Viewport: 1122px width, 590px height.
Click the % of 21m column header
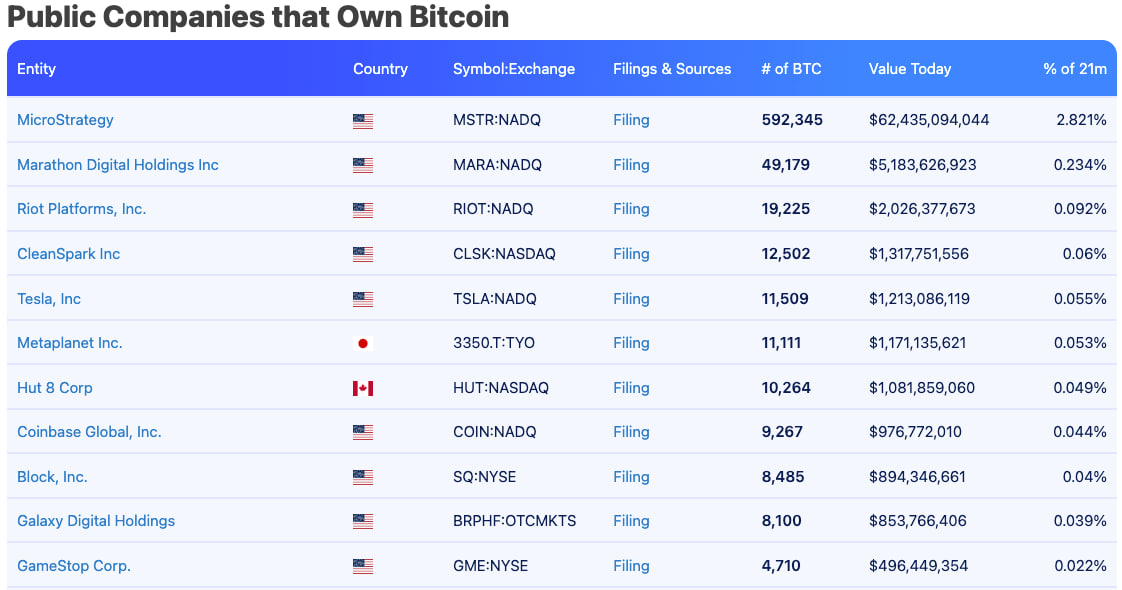point(1075,69)
